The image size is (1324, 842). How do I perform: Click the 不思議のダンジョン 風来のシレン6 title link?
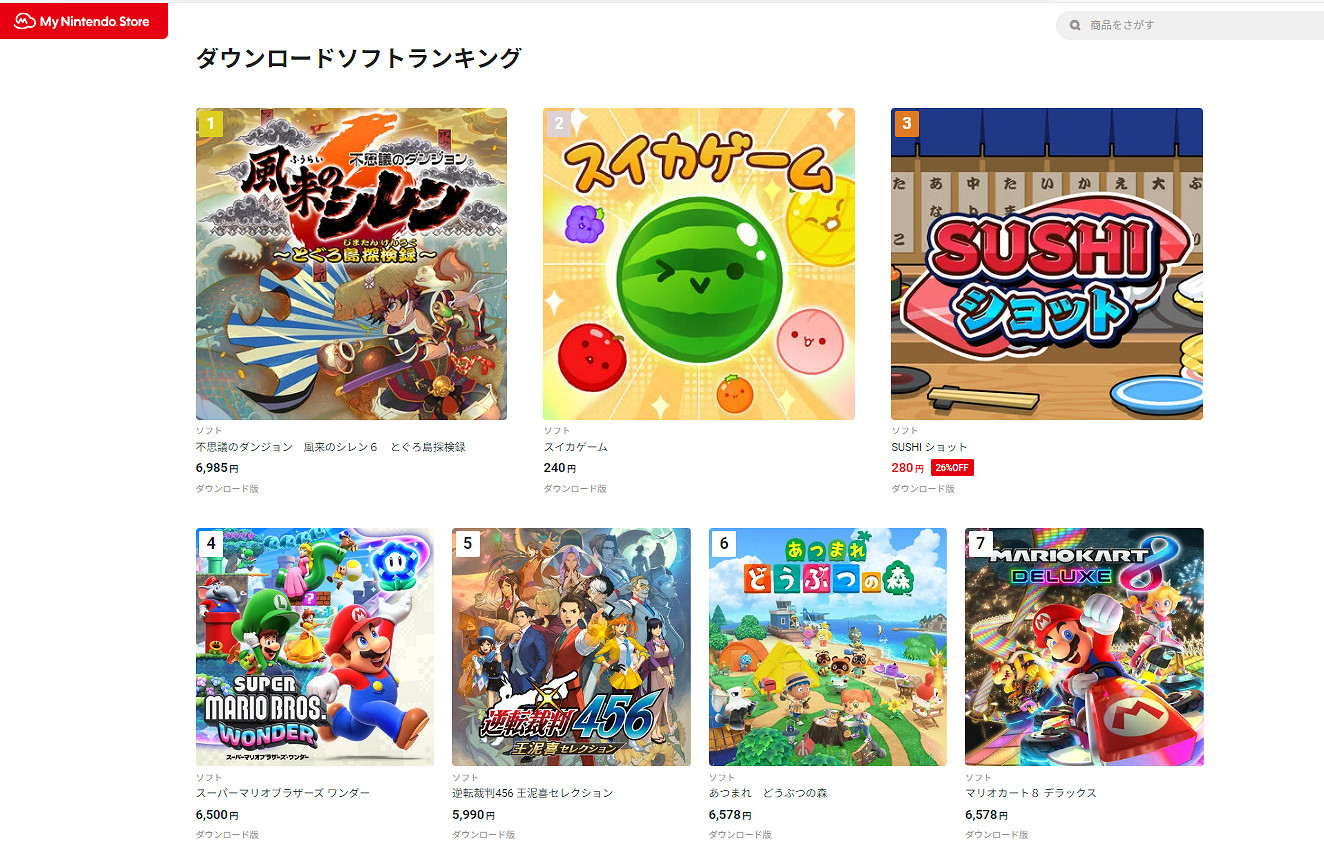331,447
